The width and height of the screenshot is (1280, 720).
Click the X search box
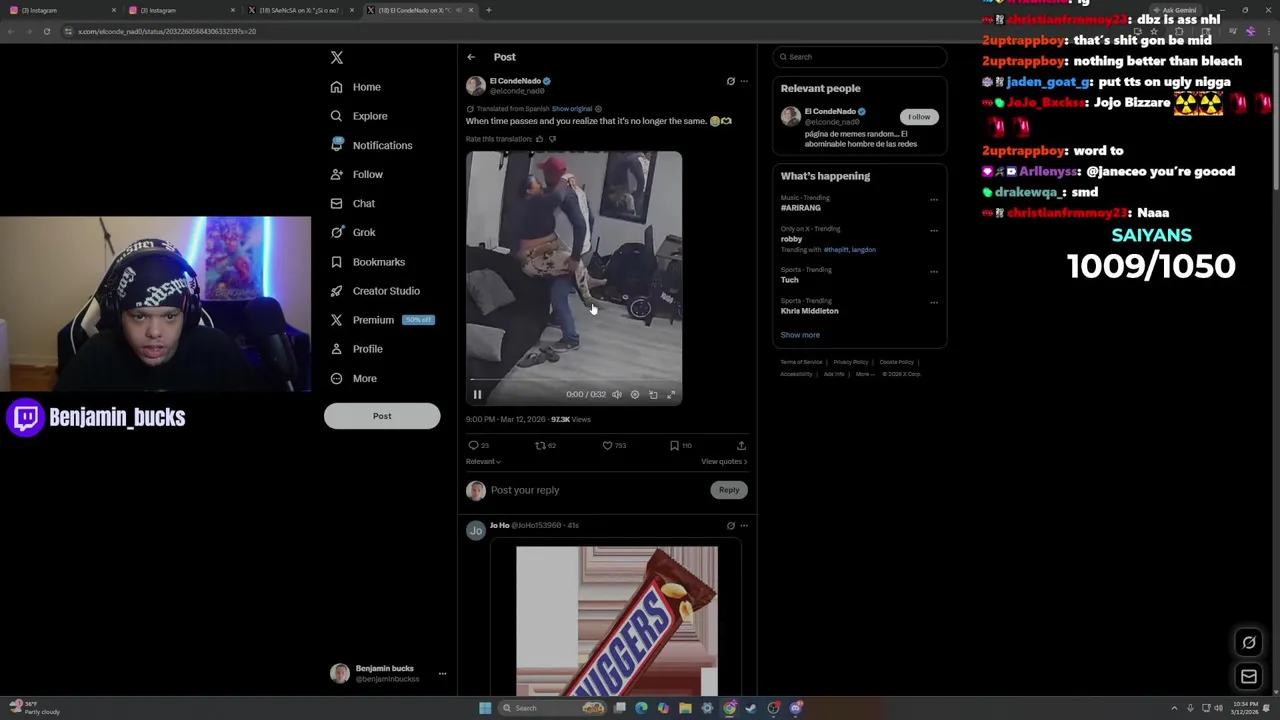(x=859, y=57)
